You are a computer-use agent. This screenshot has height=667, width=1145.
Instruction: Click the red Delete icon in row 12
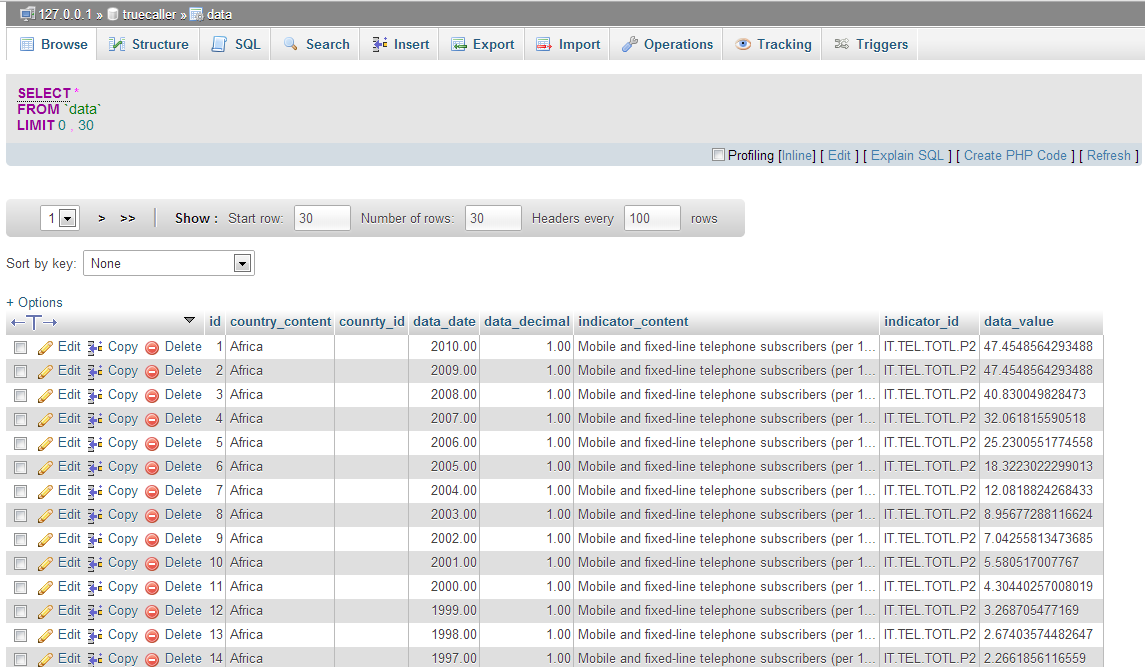click(x=152, y=612)
